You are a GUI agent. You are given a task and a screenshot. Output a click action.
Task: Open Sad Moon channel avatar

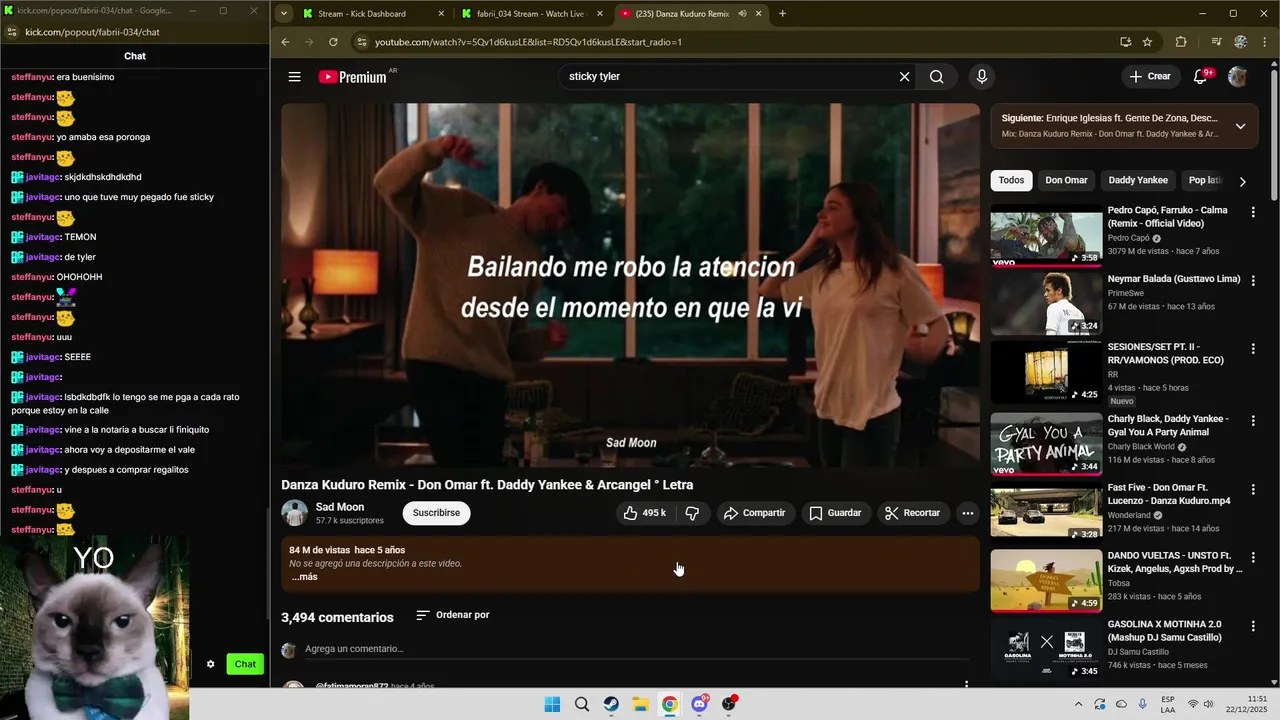point(295,513)
